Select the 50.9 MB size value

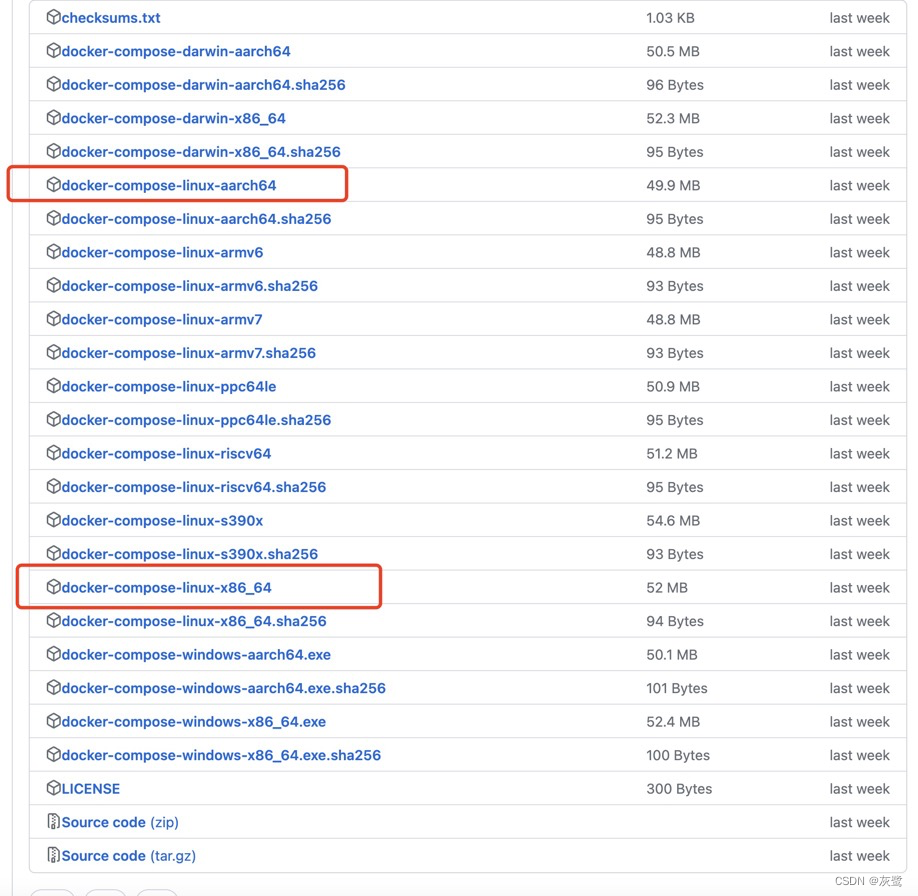[x=673, y=387]
